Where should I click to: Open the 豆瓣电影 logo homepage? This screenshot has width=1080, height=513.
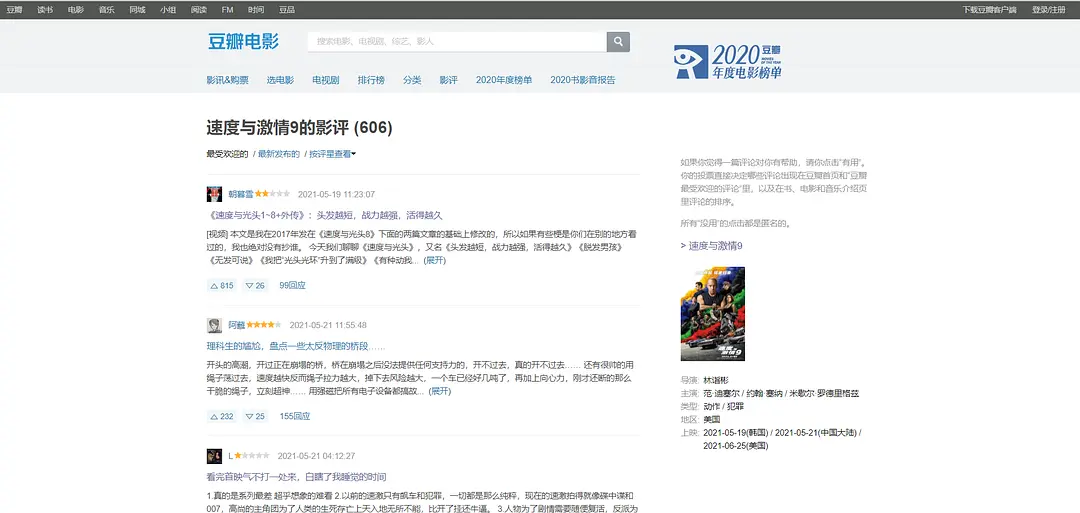click(x=243, y=41)
